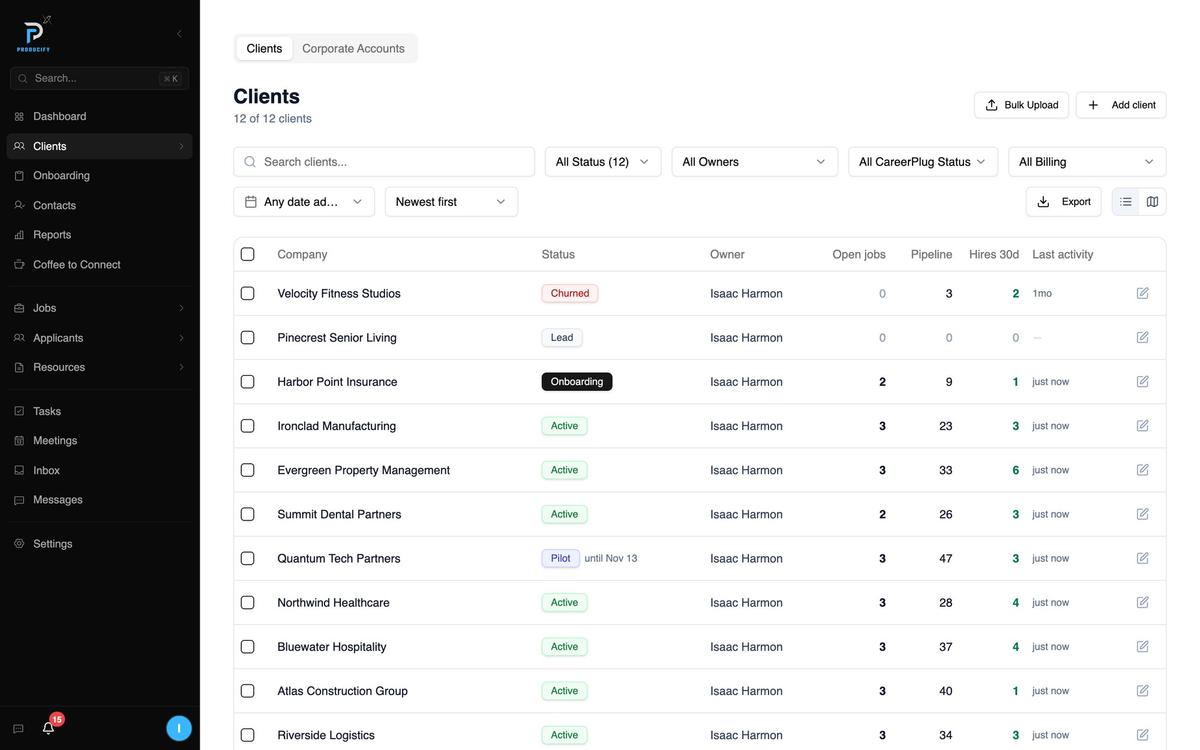The image size is (1200, 750).
Task: Check the Quantum Tech Partners checkbox
Action: [x=248, y=558]
